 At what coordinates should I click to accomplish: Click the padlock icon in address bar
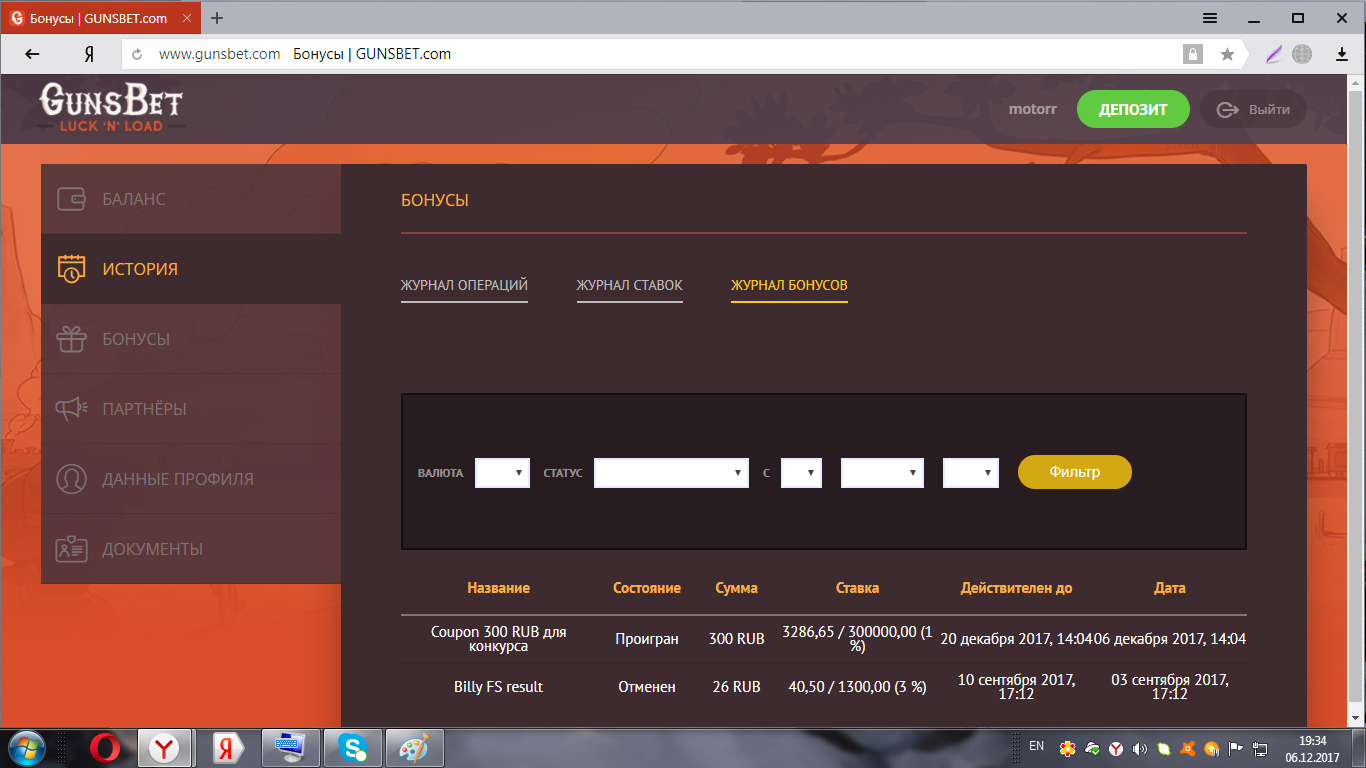[1192, 54]
